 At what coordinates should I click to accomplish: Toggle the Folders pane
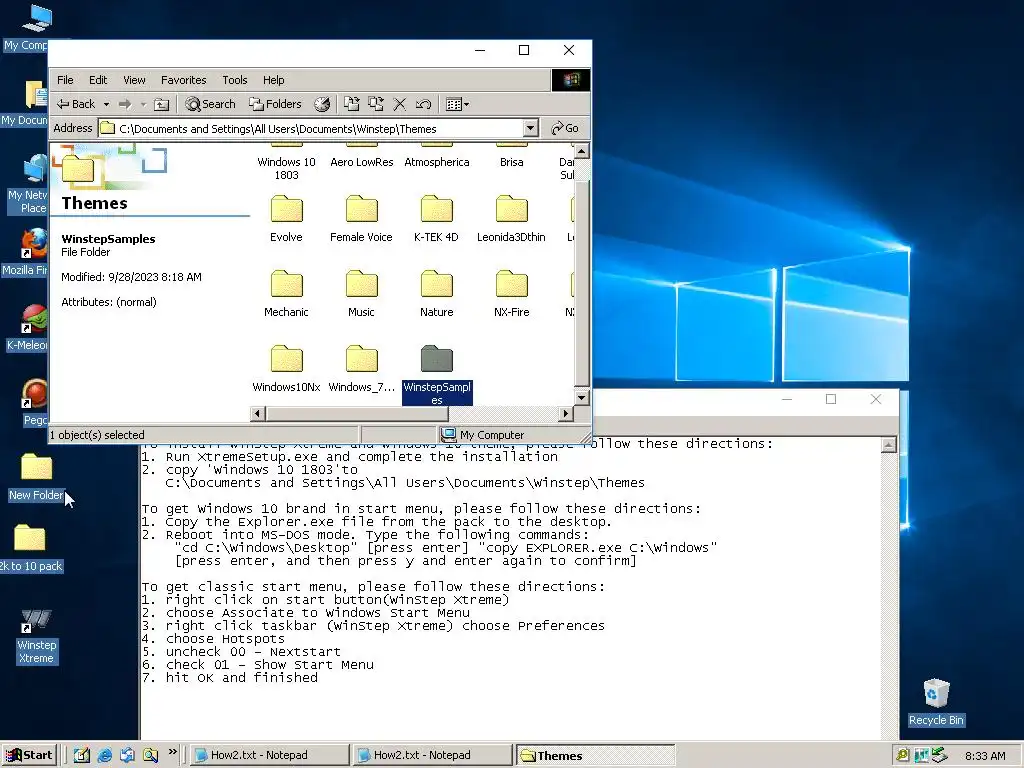[x=275, y=104]
